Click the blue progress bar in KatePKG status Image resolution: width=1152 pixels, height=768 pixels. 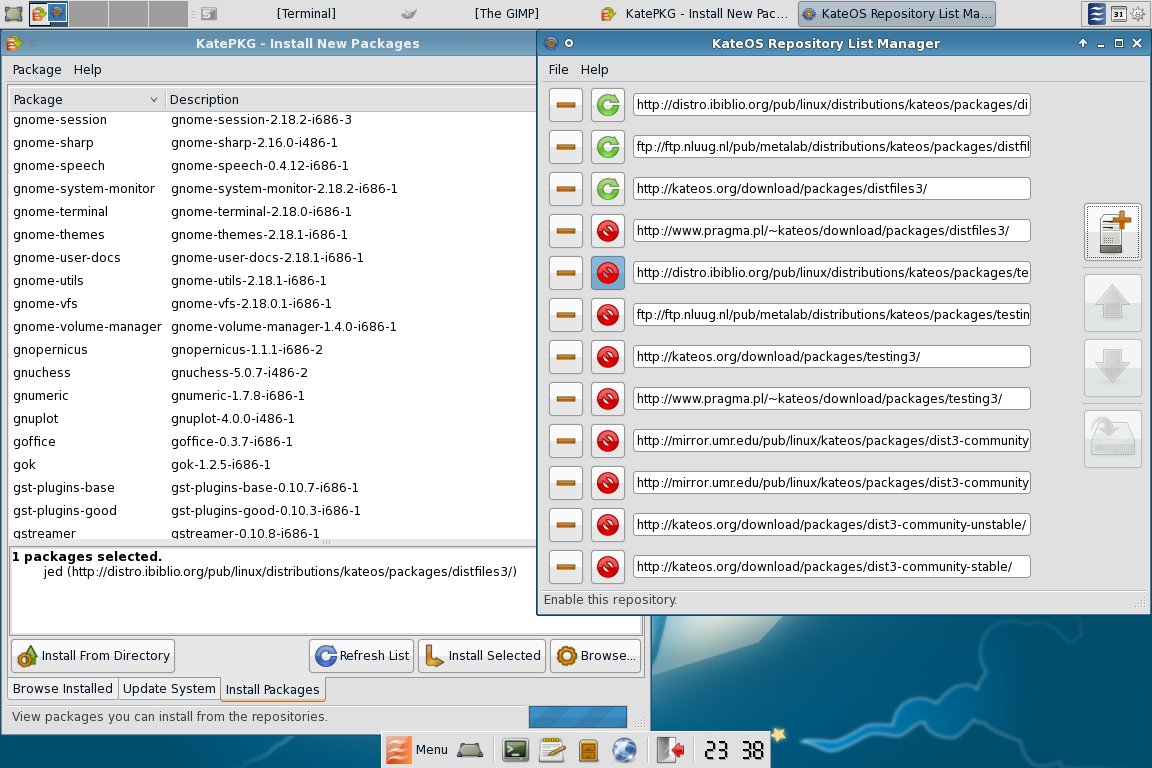click(578, 717)
